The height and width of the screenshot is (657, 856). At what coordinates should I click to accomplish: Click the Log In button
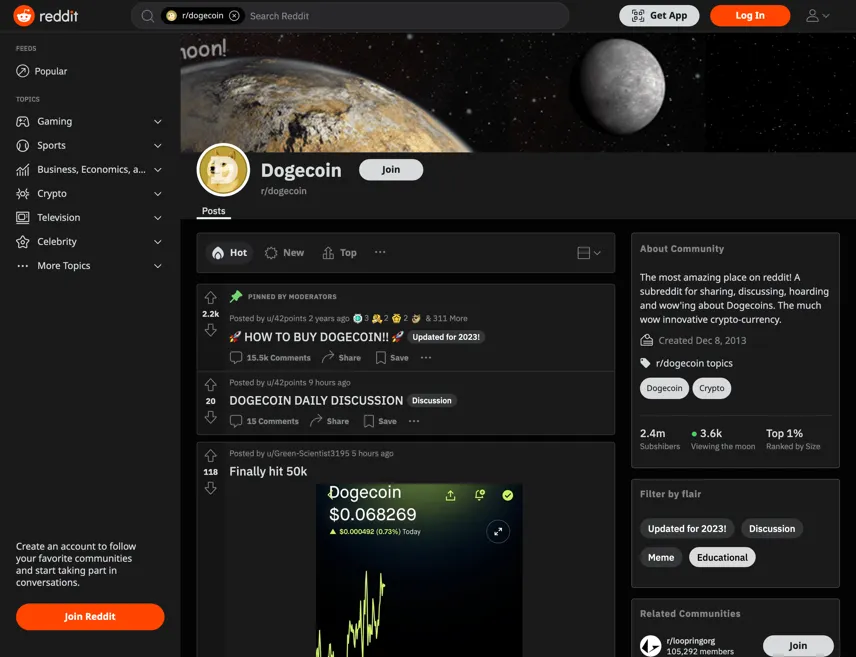[x=750, y=16]
